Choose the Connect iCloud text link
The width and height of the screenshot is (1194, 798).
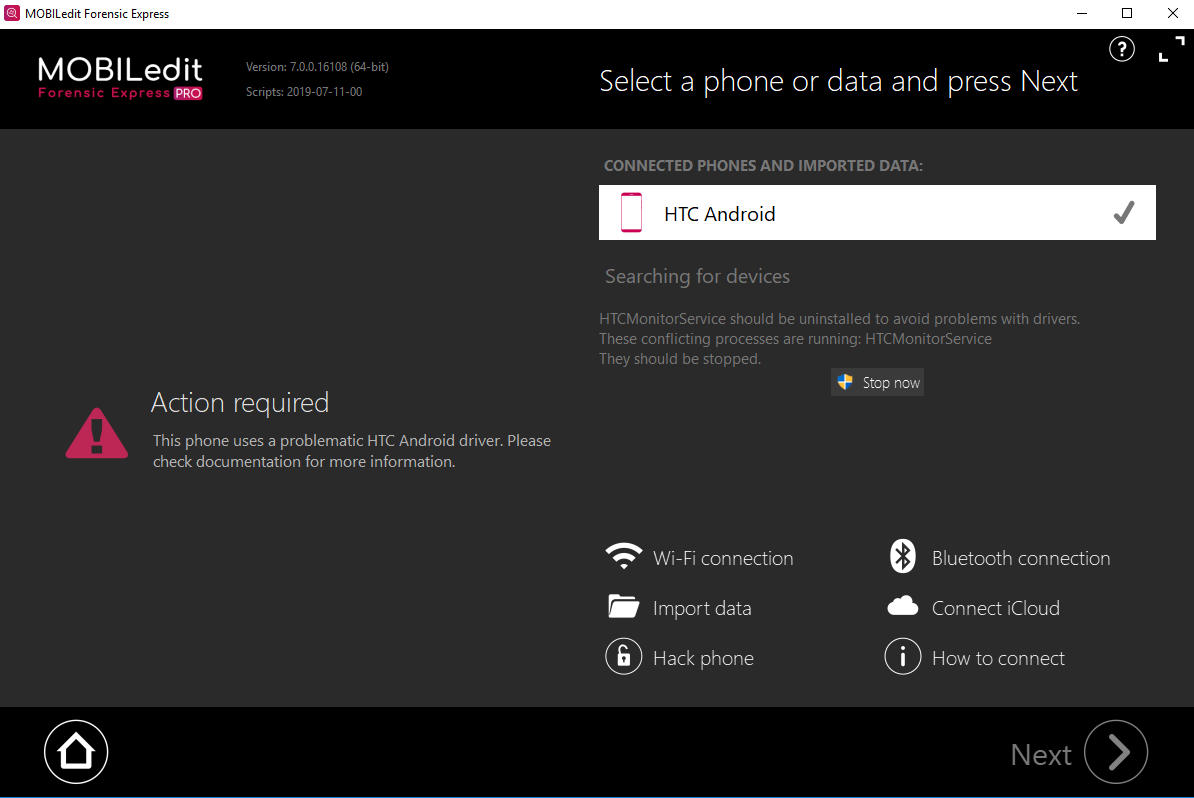(995, 608)
